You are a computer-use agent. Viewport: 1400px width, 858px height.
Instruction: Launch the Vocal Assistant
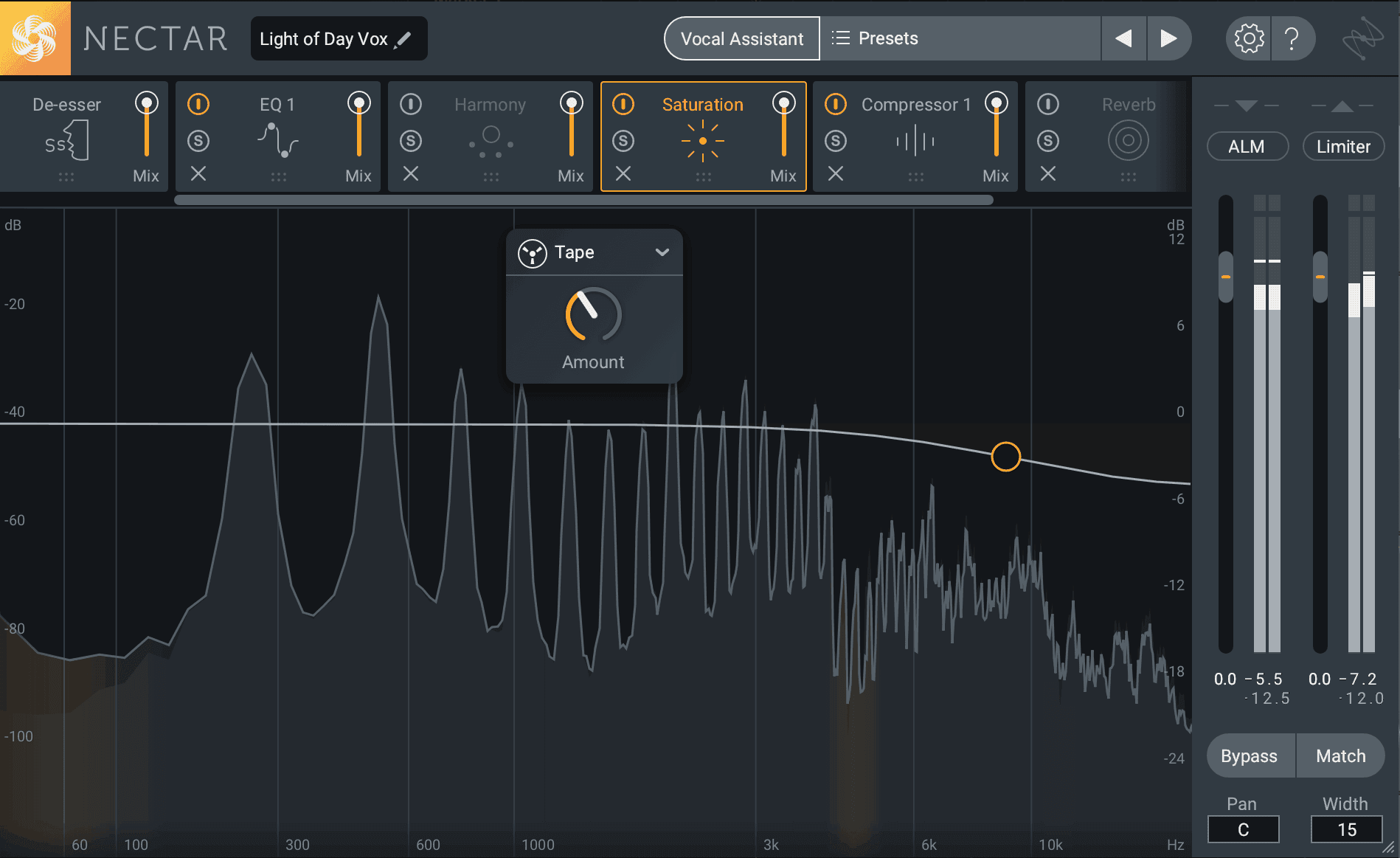point(742,38)
